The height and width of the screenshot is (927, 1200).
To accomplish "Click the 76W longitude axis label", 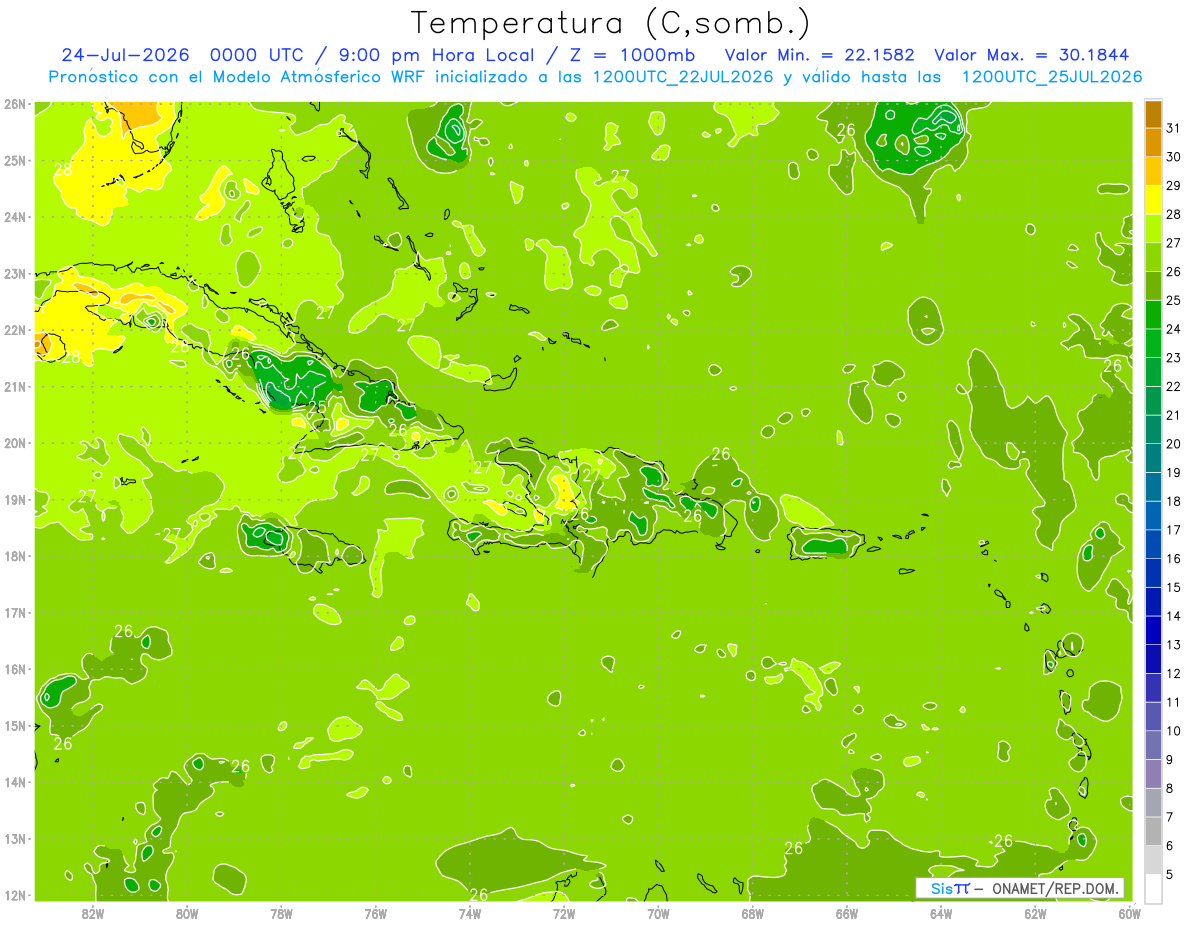I will pos(376,912).
